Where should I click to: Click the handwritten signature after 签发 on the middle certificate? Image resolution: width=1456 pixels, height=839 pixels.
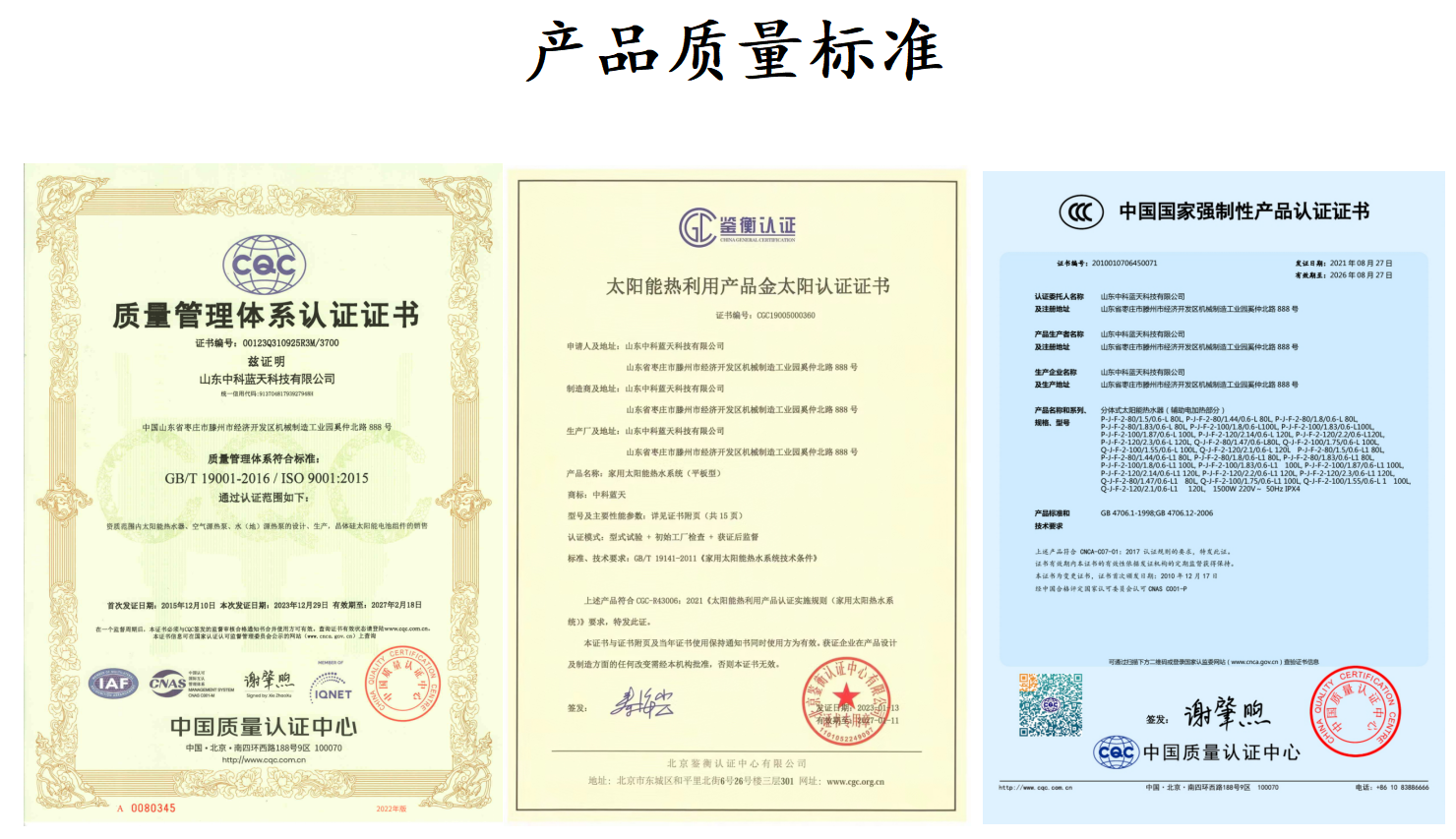click(x=641, y=701)
